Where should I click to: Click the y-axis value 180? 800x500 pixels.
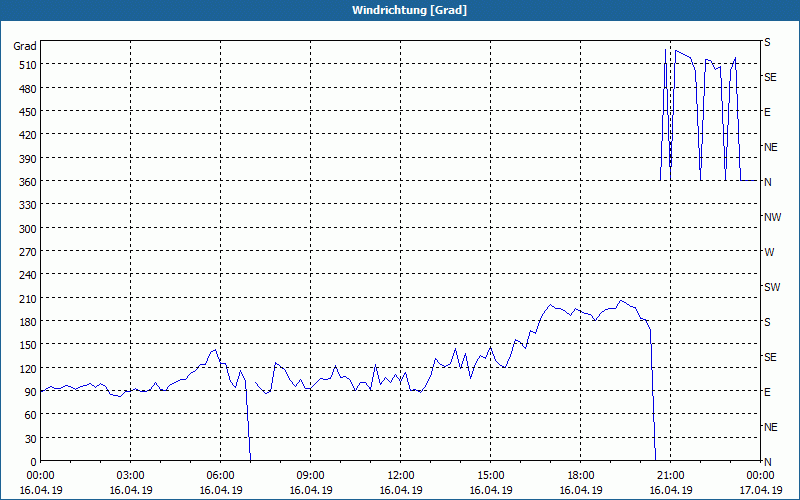[29, 321]
